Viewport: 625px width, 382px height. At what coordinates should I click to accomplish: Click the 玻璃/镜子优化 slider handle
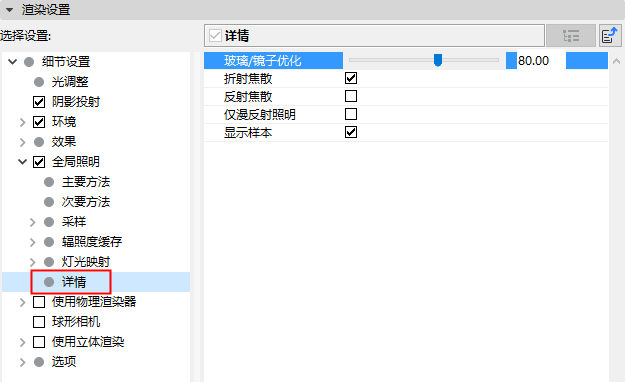pyautogui.click(x=438, y=60)
